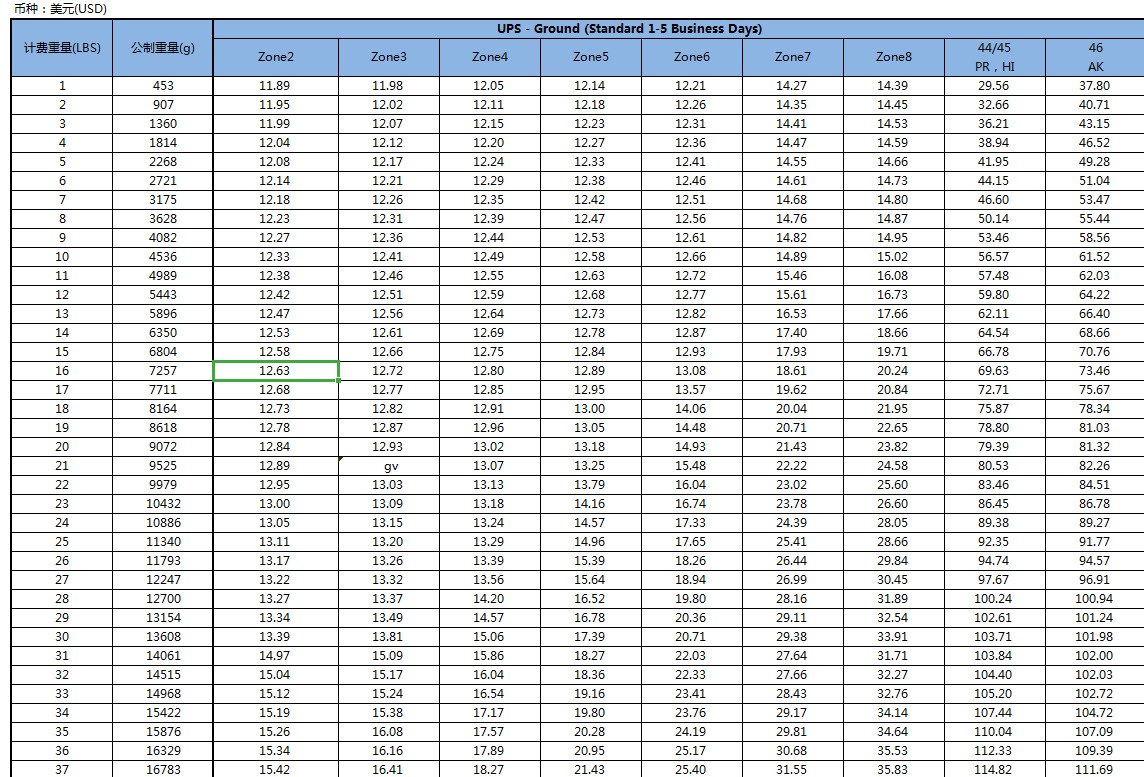This screenshot has height=777, width=1144.
Task: Select the Zone4 cell showing 14.20
Action: click(489, 599)
